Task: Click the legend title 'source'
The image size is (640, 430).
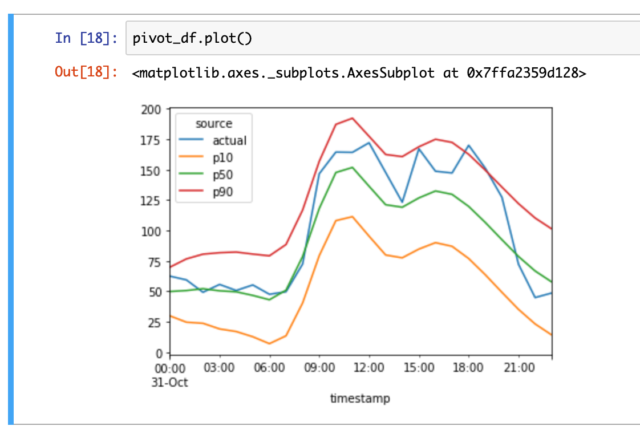Action: point(214,123)
